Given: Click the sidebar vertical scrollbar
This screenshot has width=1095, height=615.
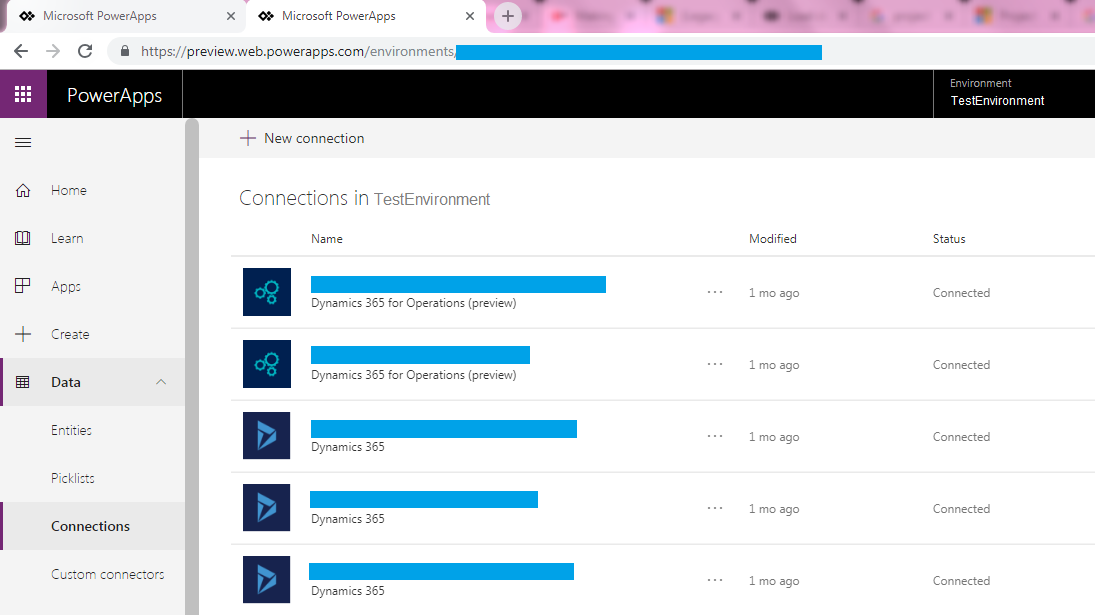Looking at the screenshot, I should pos(192,366).
